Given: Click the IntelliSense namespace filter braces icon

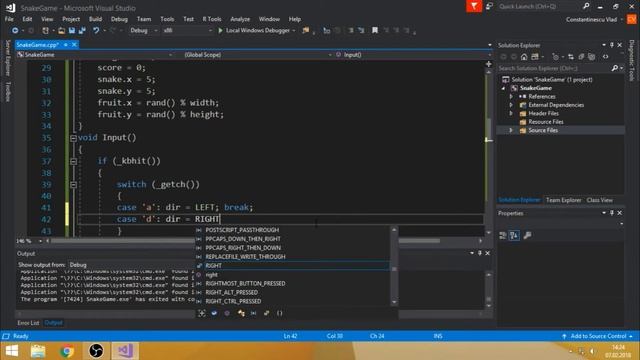Looking at the screenshot, I should [x=280, y=313].
